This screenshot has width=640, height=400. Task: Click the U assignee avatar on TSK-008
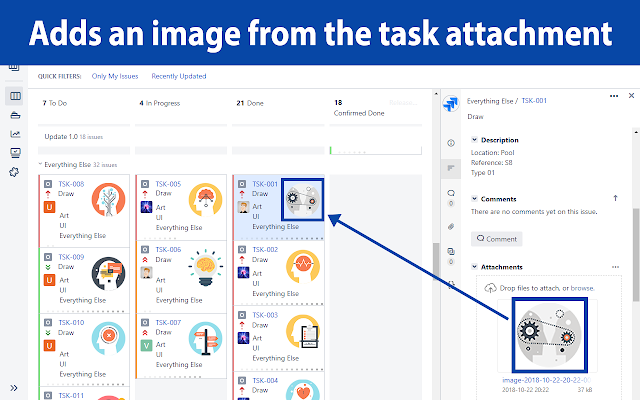(x=49, y=207)
